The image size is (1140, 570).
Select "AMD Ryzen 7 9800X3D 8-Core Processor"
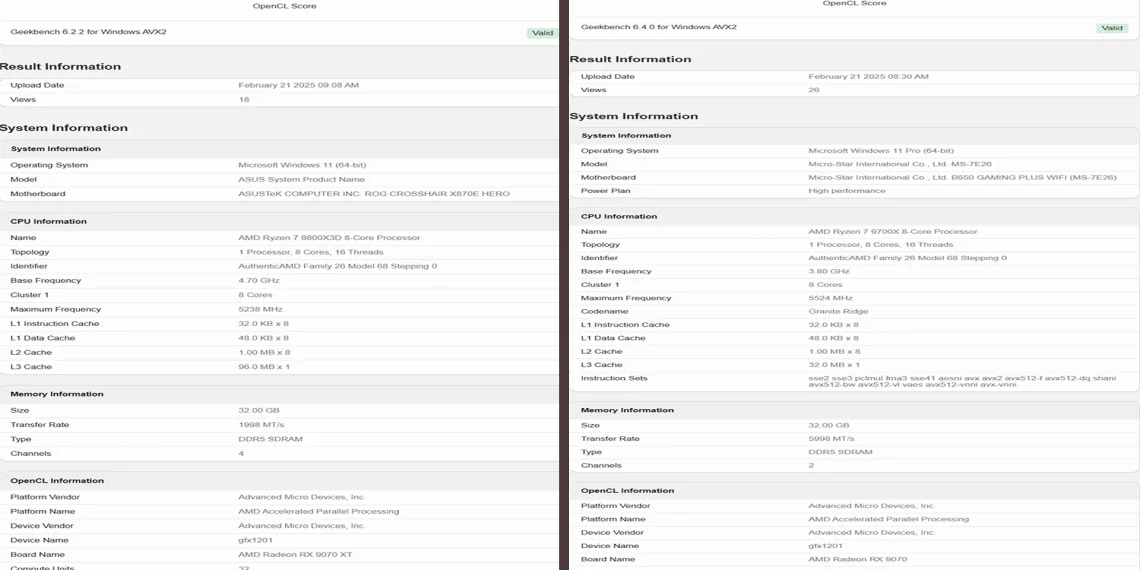tap(329, 238)
